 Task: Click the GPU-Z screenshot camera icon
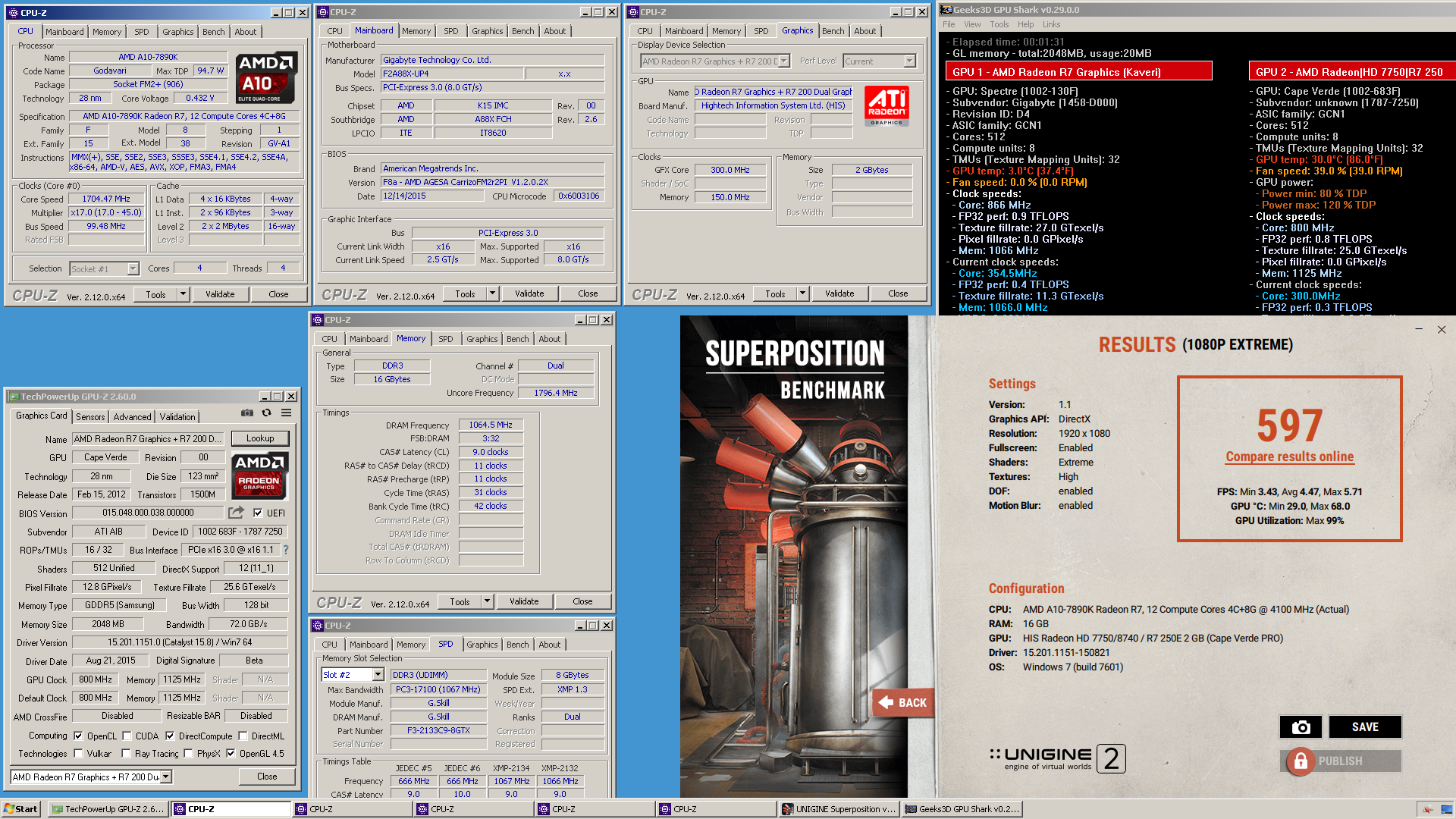tap(247, 413)
